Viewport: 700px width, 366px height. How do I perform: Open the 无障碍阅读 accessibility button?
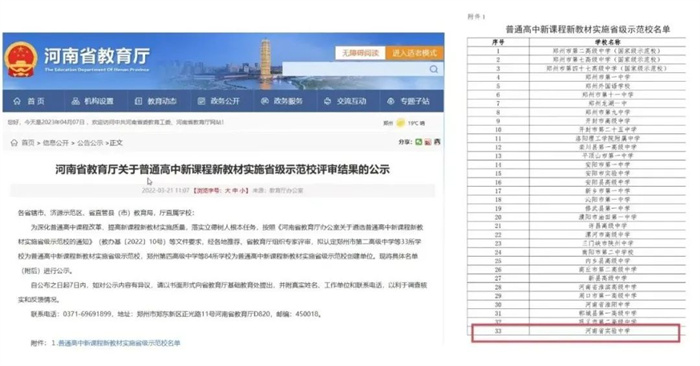coord(360,53)
